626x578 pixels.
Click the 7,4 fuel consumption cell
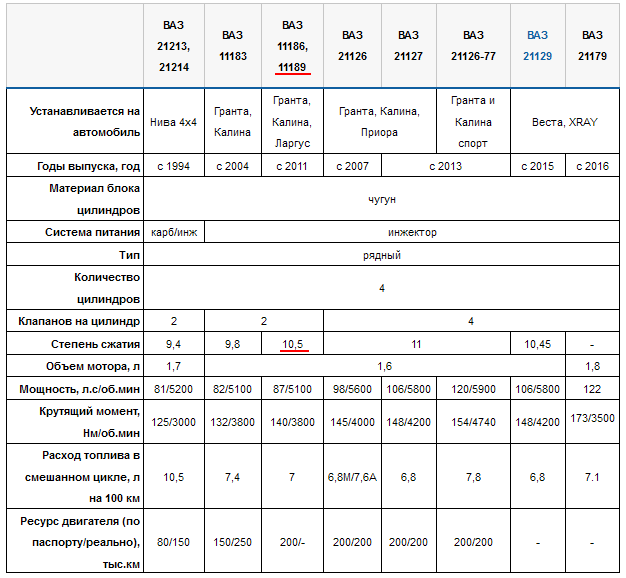(x=233, y=477)
